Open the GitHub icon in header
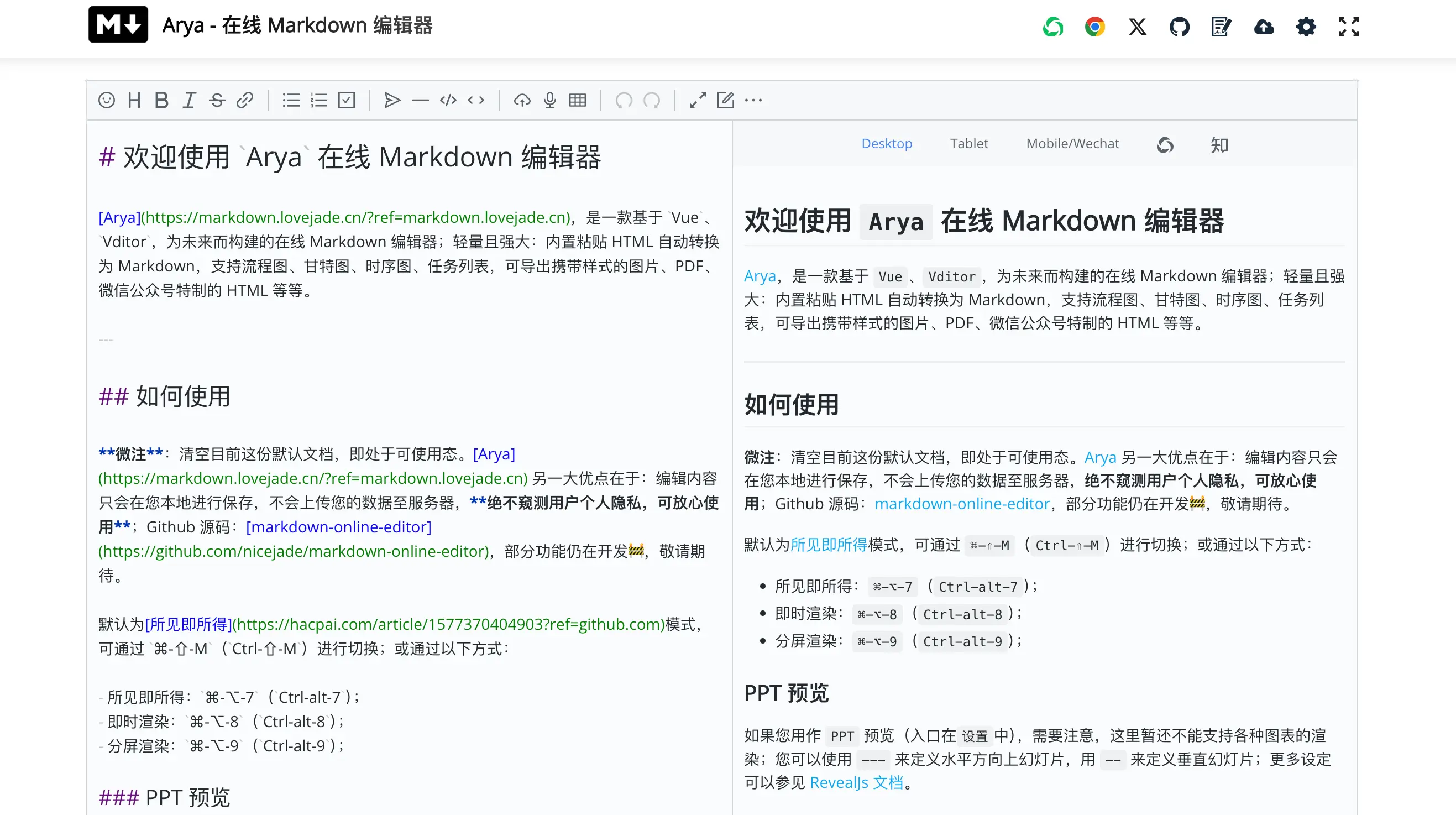 pyautogui.click(x=1179, y=27)
